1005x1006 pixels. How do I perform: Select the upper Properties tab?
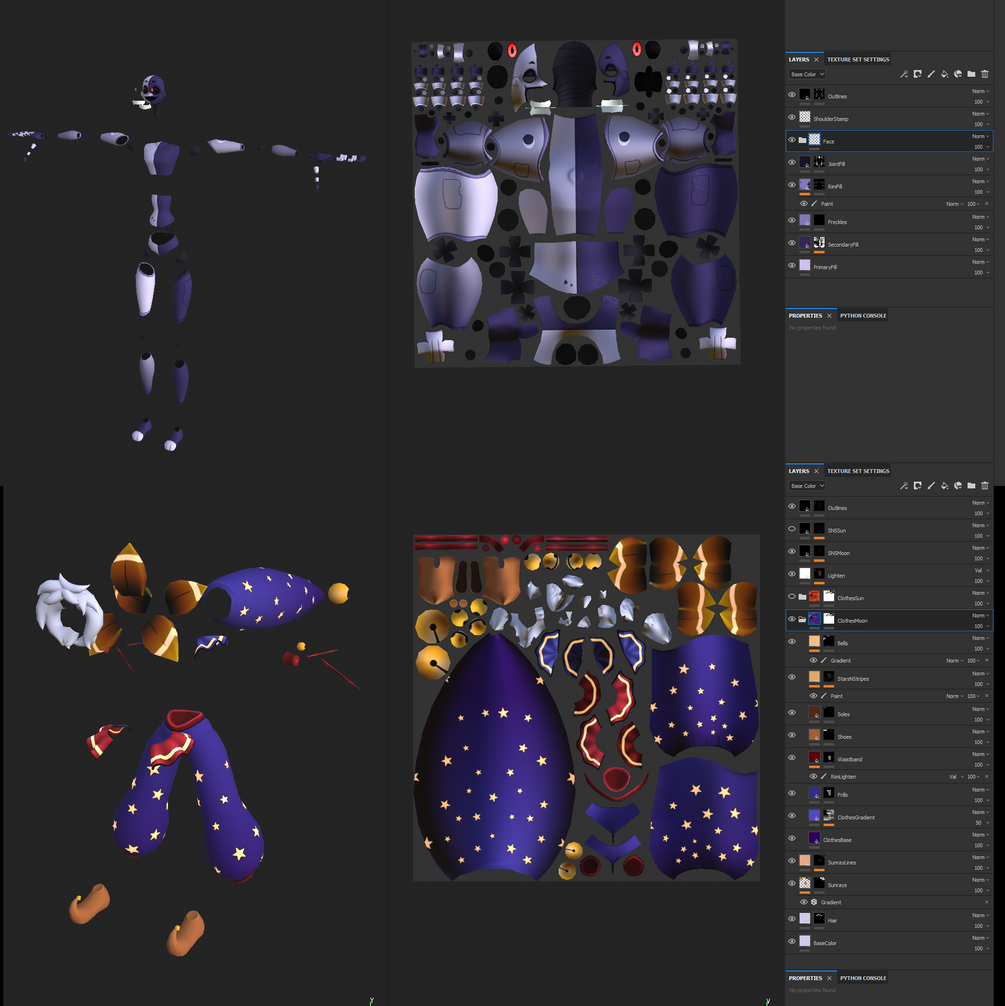805,316
